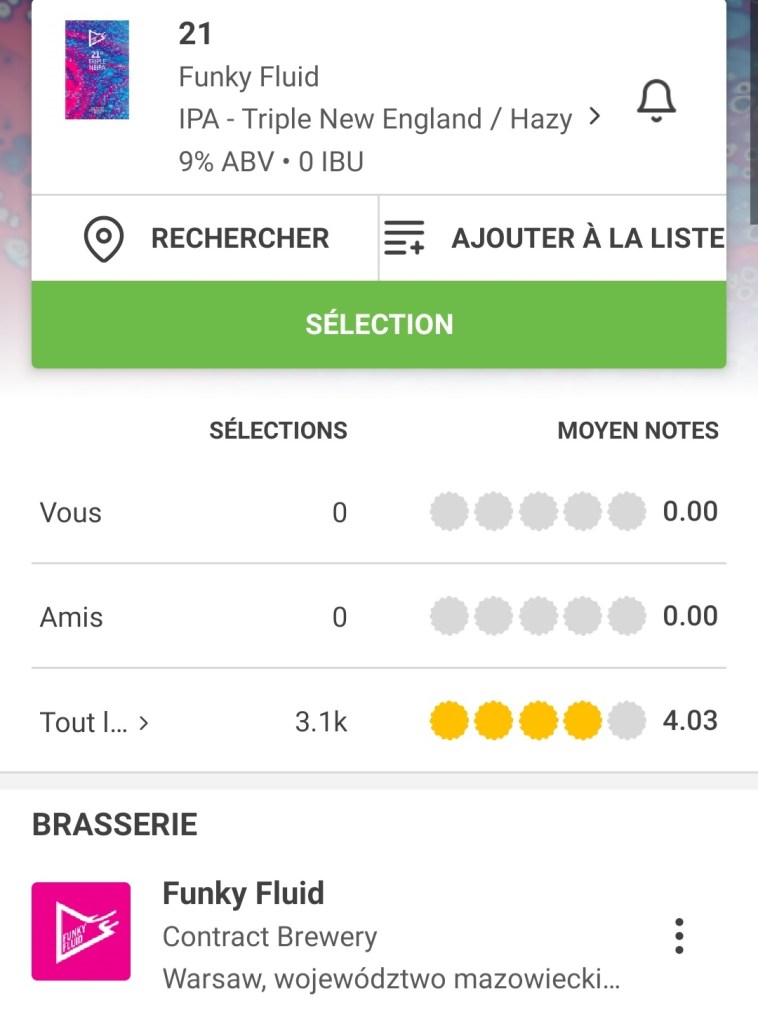
Task: Tap the RECHERCHER button label
Action: tap(239, 239)
